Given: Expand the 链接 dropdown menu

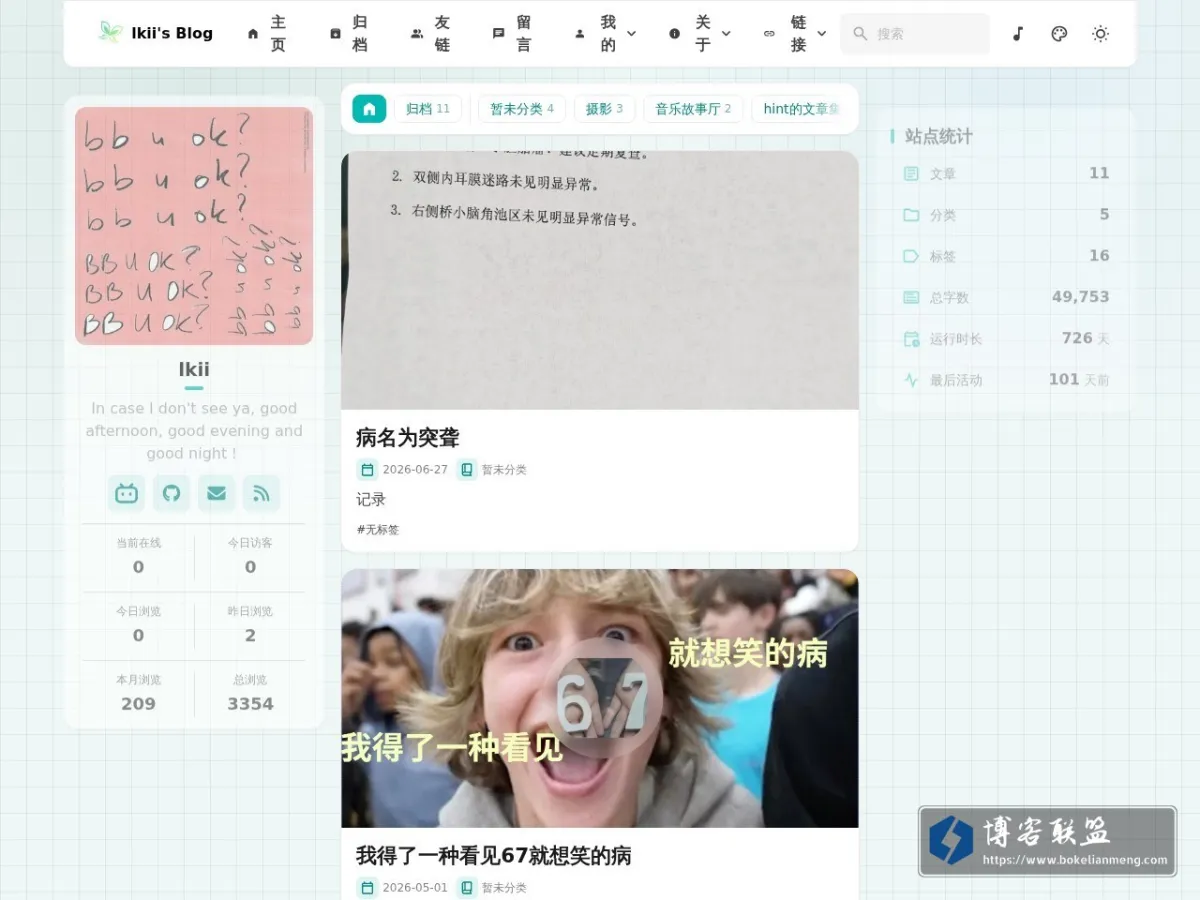Looking at the screenshot, I should coord(794,33).
